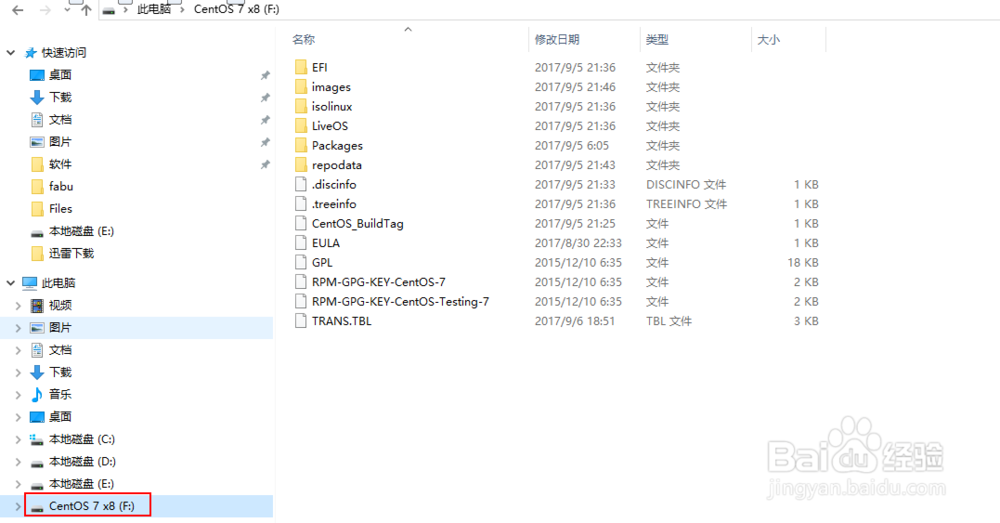Image resolution: width=1000 pixels, height=523 pixels.
Task: Click the back navigation arrow
Action: point(17,10)
